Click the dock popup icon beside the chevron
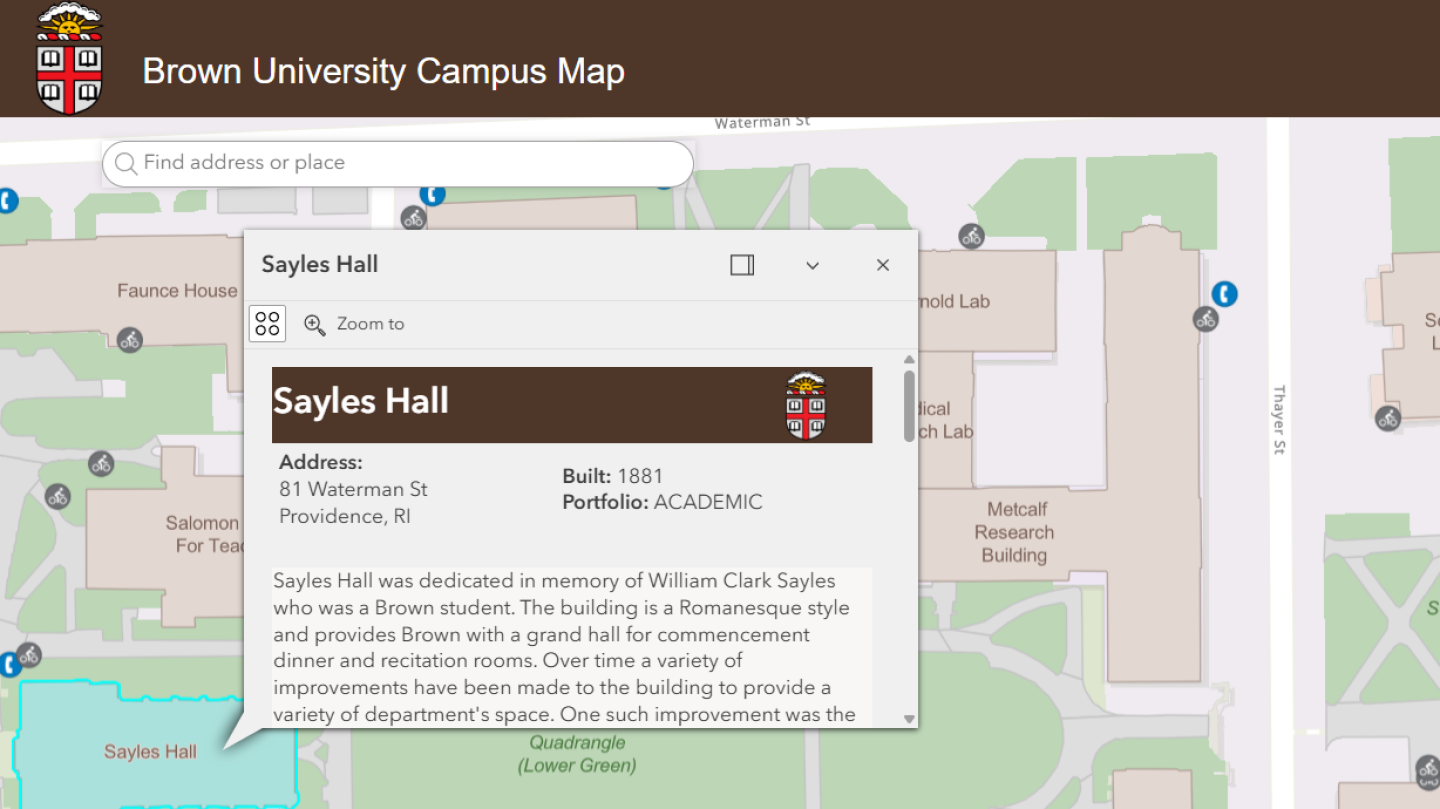The image size is (1440, 809). pos(742,264)
